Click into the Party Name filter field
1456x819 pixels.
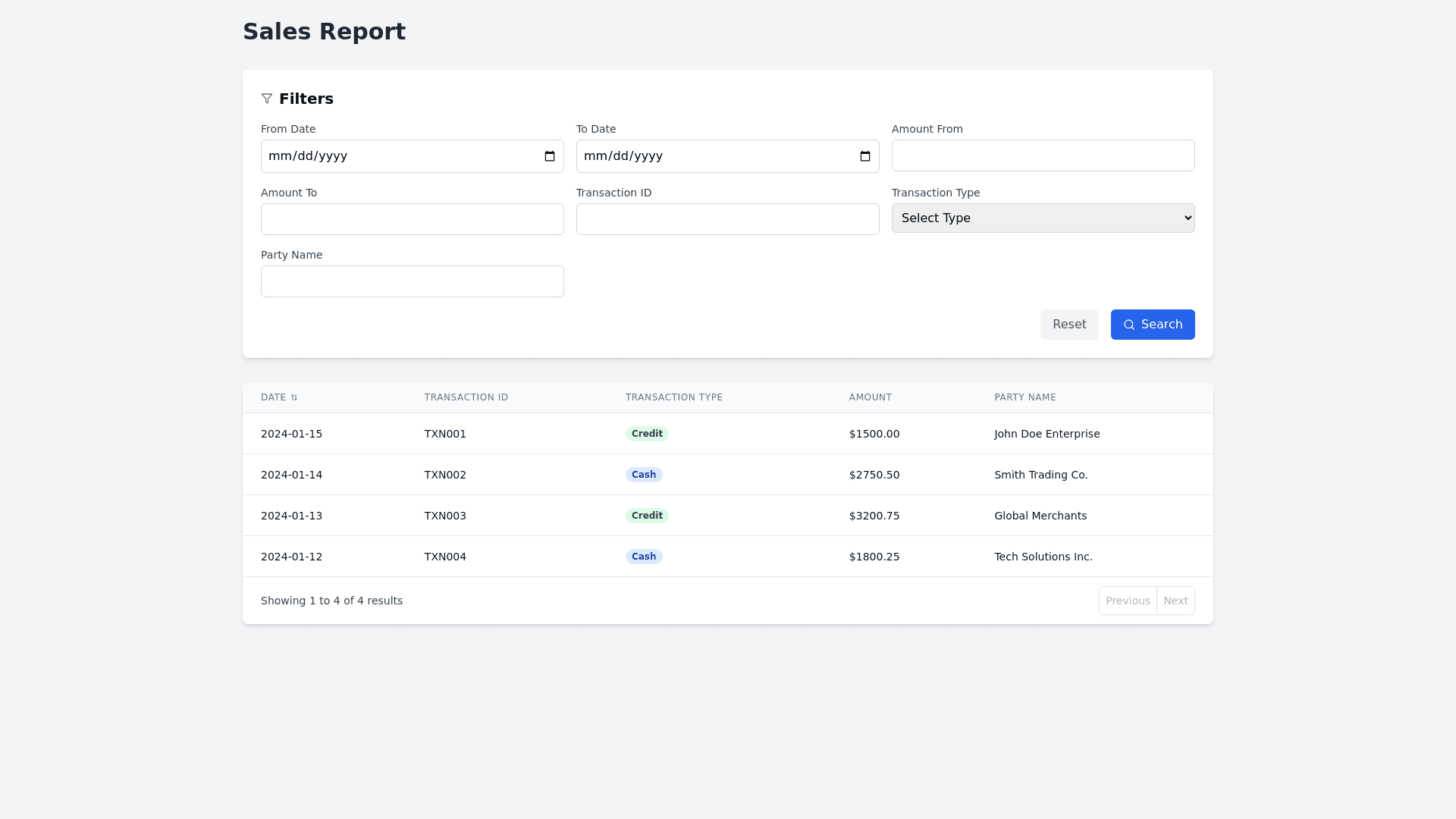tap(412, 281)
